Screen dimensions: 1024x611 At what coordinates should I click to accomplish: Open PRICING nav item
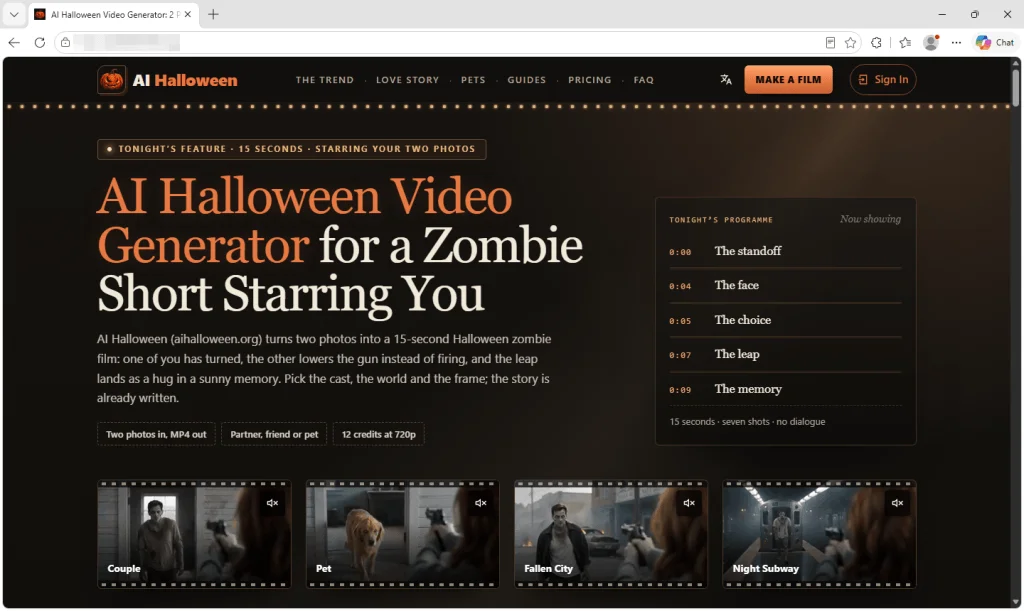[x=590, y=80]
